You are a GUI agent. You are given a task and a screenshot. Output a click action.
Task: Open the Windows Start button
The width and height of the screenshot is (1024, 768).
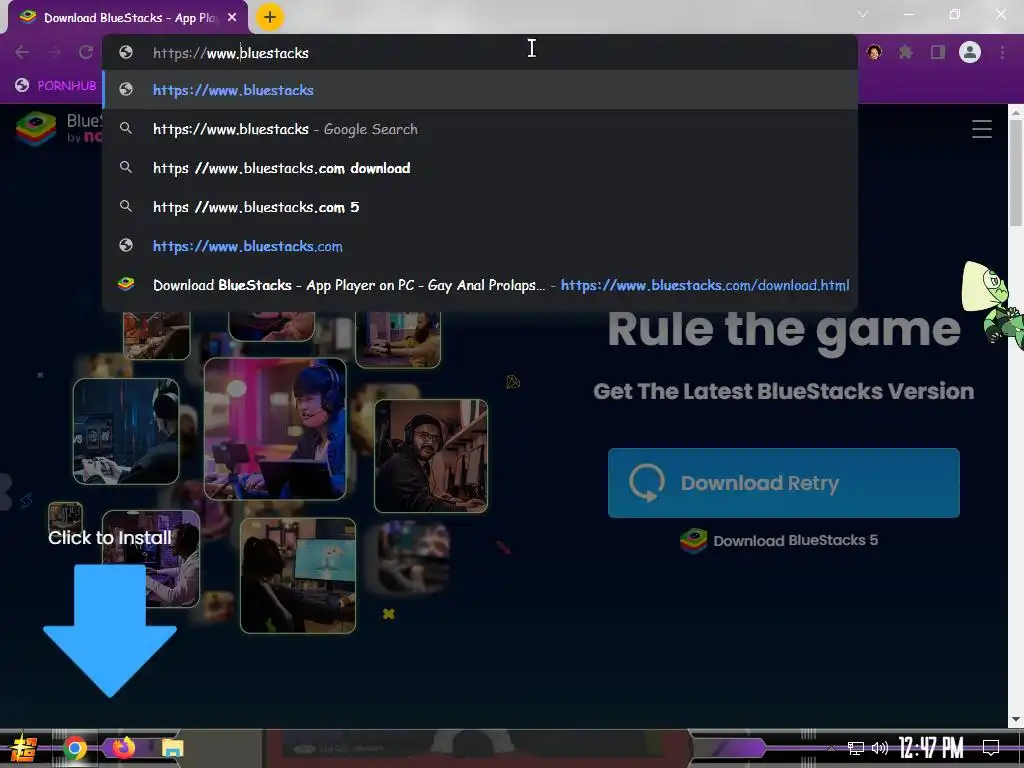click(24, 748)
